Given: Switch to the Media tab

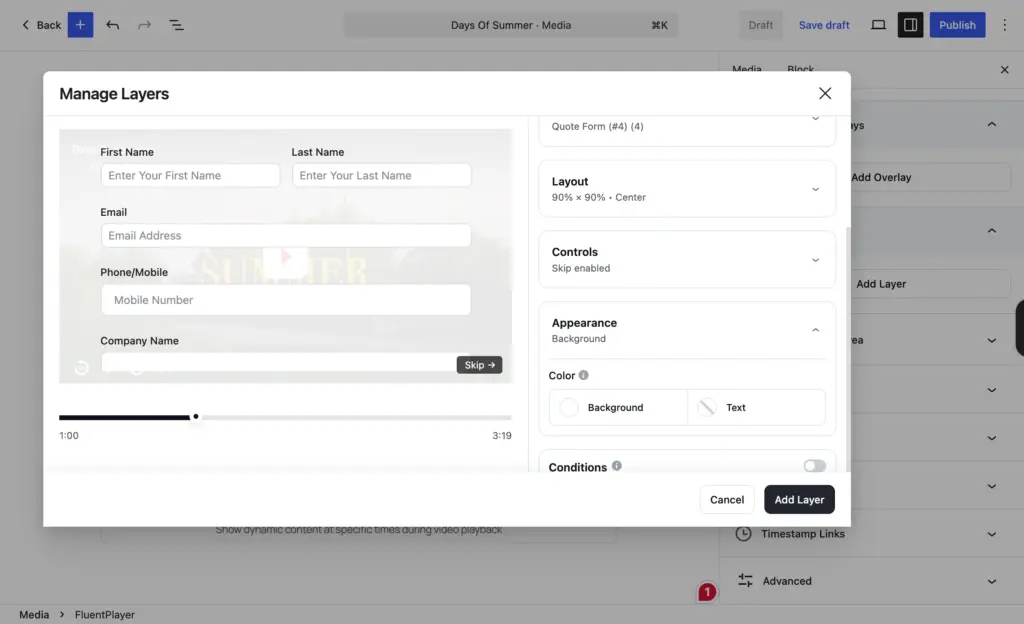Looking at the screenshot, I should coord(746,69).
